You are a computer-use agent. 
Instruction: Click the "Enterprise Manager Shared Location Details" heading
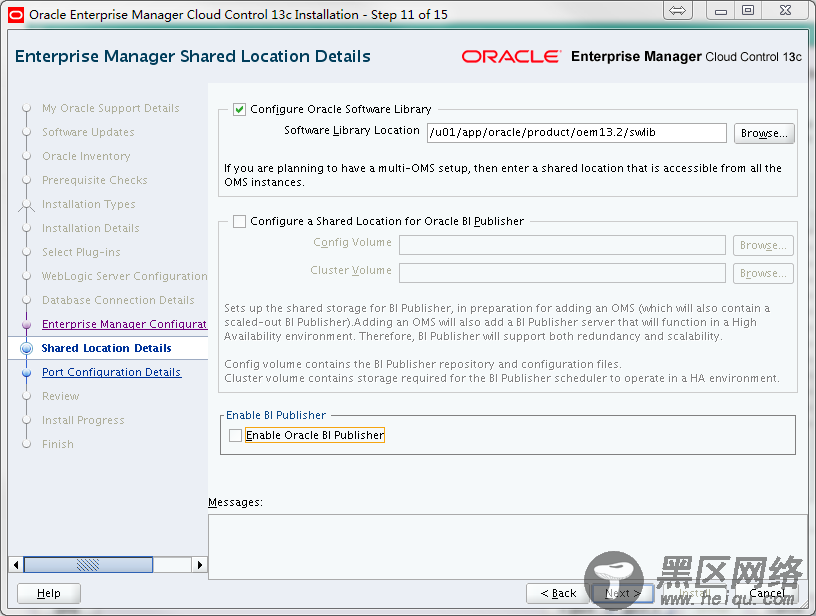tap(193, 56)
